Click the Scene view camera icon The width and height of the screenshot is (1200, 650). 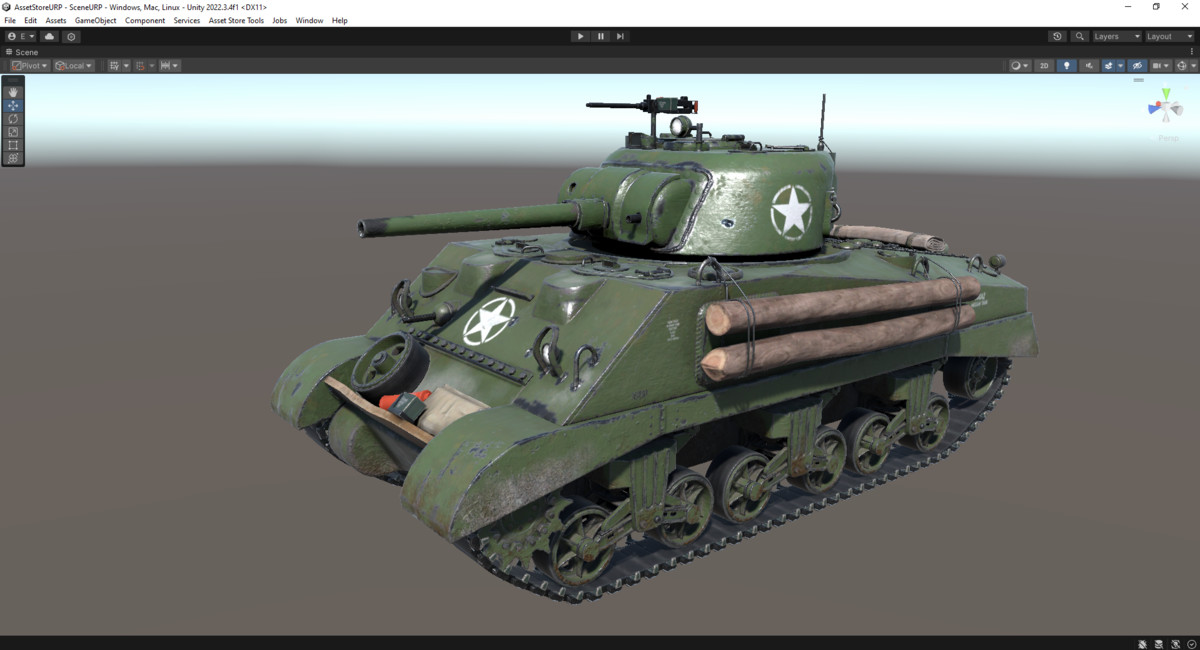click(x=1157, y=66)
